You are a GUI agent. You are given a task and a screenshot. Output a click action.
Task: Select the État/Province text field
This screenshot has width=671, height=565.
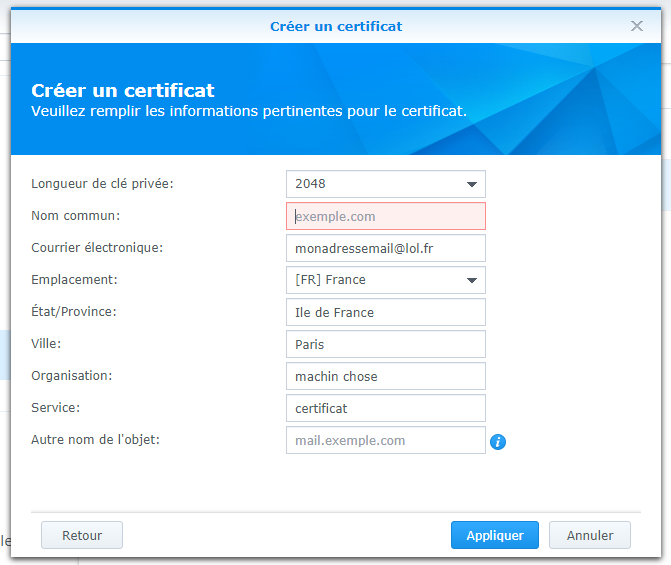385,312
